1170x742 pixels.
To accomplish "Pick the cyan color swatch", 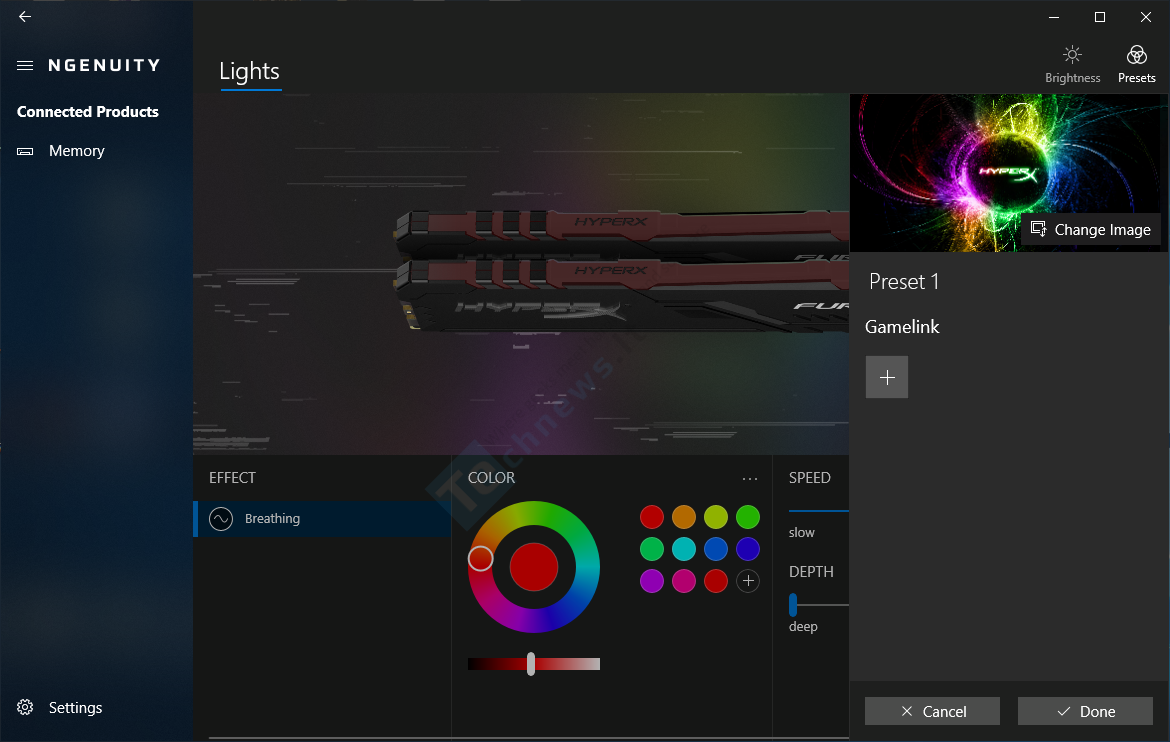I will [x=683, y=549].
